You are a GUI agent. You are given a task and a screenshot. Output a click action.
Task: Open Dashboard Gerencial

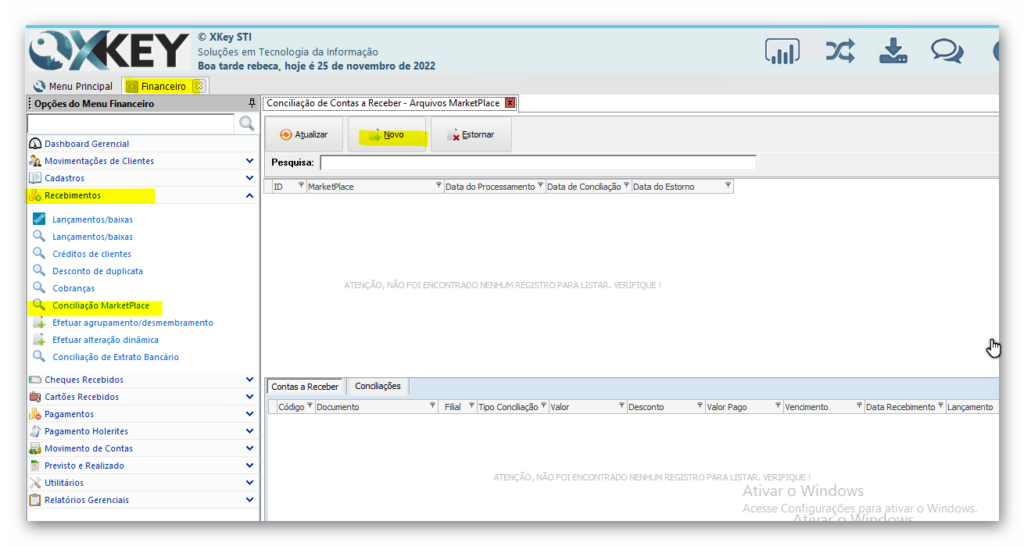(87, 144)
